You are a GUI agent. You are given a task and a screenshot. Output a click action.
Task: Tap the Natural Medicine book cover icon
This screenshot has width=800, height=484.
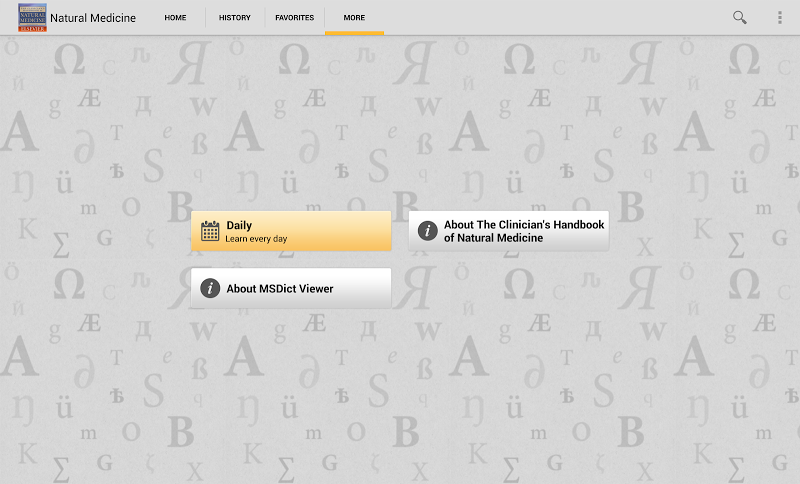click(x=32, y=17)
